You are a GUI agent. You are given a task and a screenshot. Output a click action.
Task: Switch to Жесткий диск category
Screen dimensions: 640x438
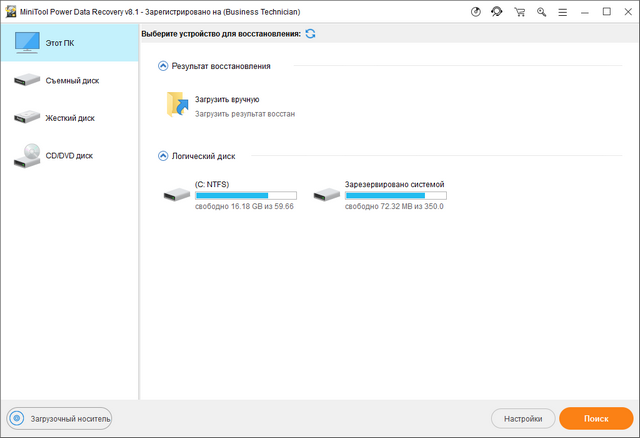coord(69,118)
